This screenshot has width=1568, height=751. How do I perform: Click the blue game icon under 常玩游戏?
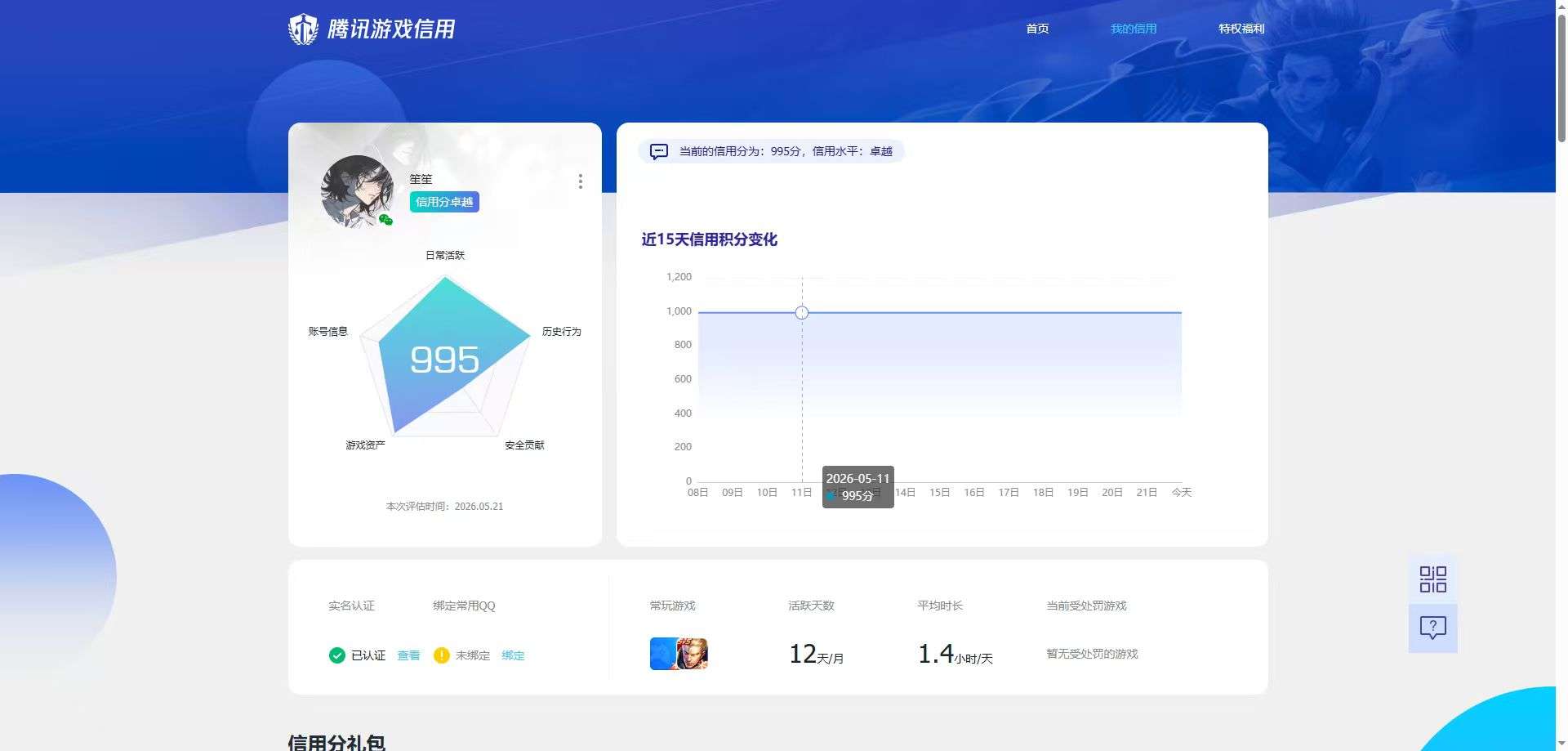(663, 654)
